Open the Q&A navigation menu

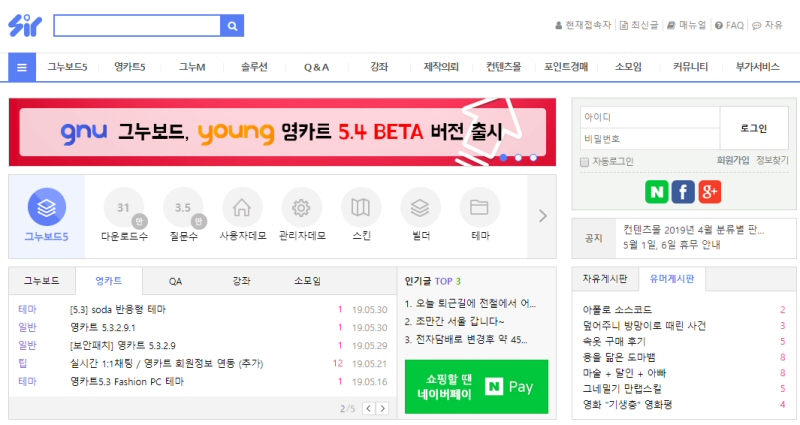tap(316, 67)
